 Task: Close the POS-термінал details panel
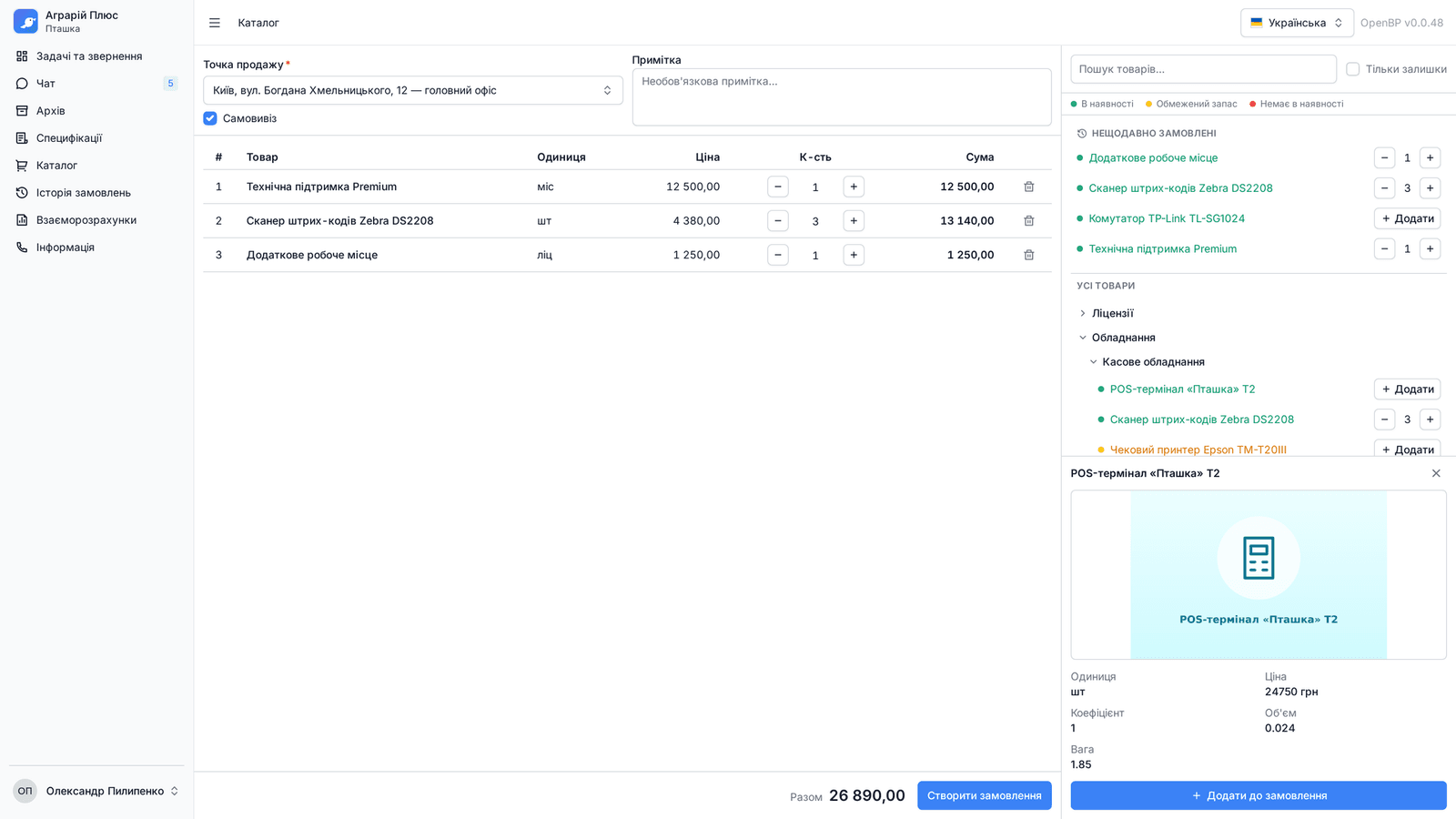coord(1436,473)
